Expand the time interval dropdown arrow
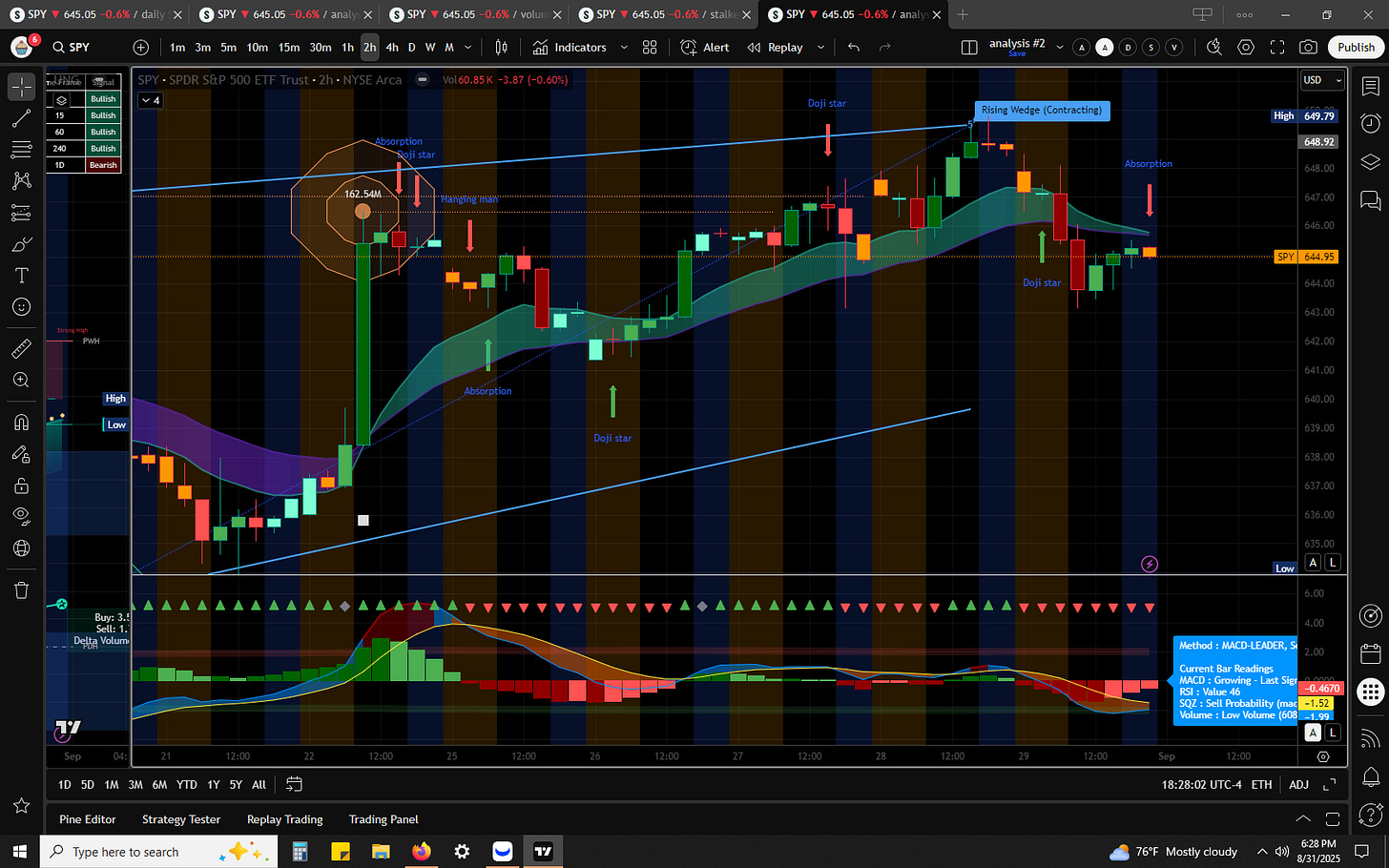This screenshot has height=868, width=1389. [467, 47]
